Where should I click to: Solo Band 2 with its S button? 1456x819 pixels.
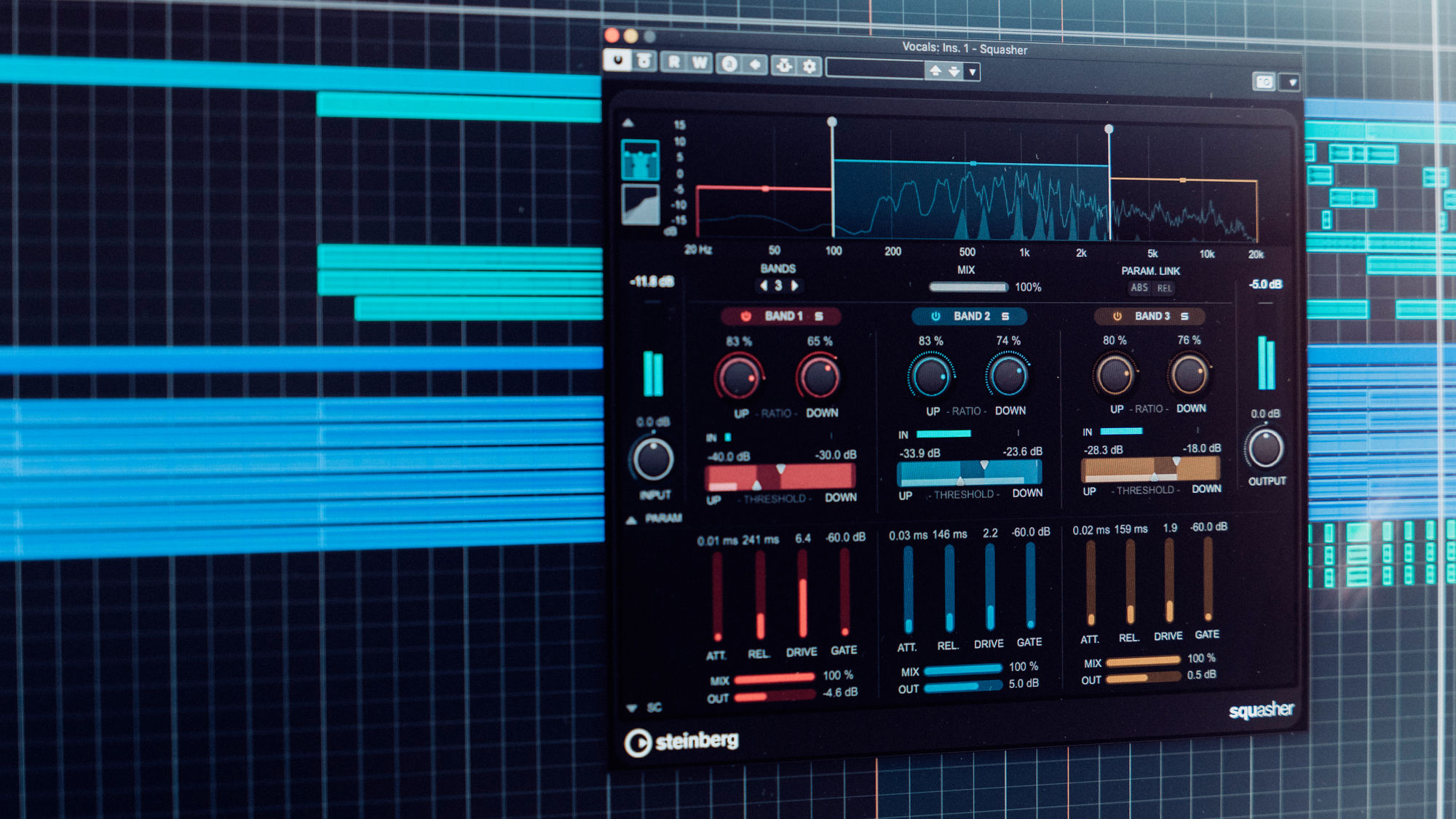[x=1005, y=316]
